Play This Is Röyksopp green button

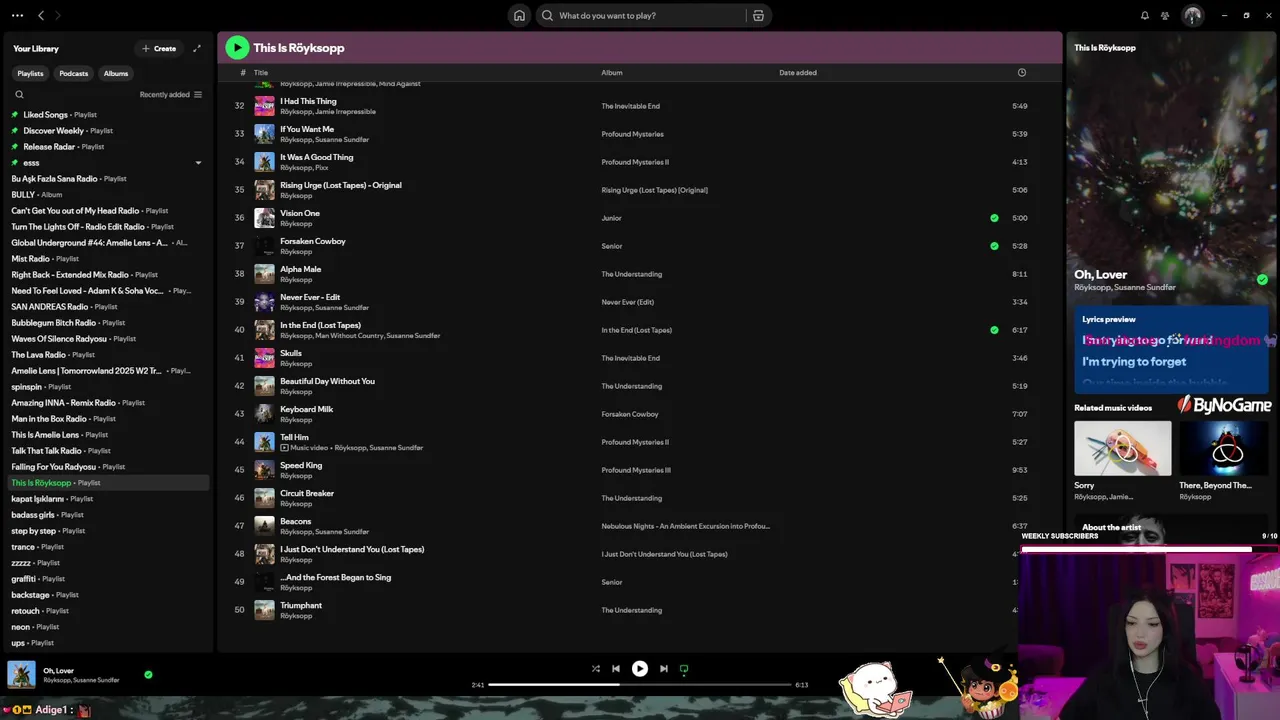click(237, 47)
